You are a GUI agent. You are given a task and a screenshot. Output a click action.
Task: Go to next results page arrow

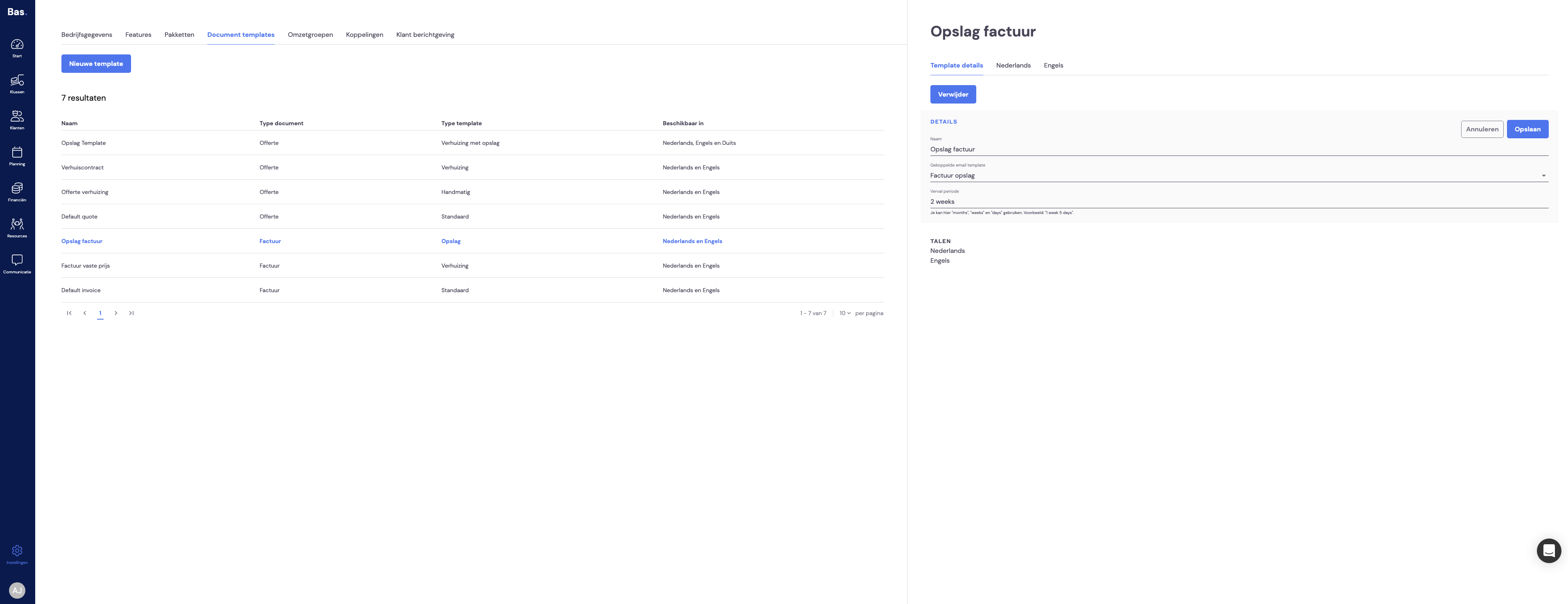pyautogui.click(x=115, y=313)
